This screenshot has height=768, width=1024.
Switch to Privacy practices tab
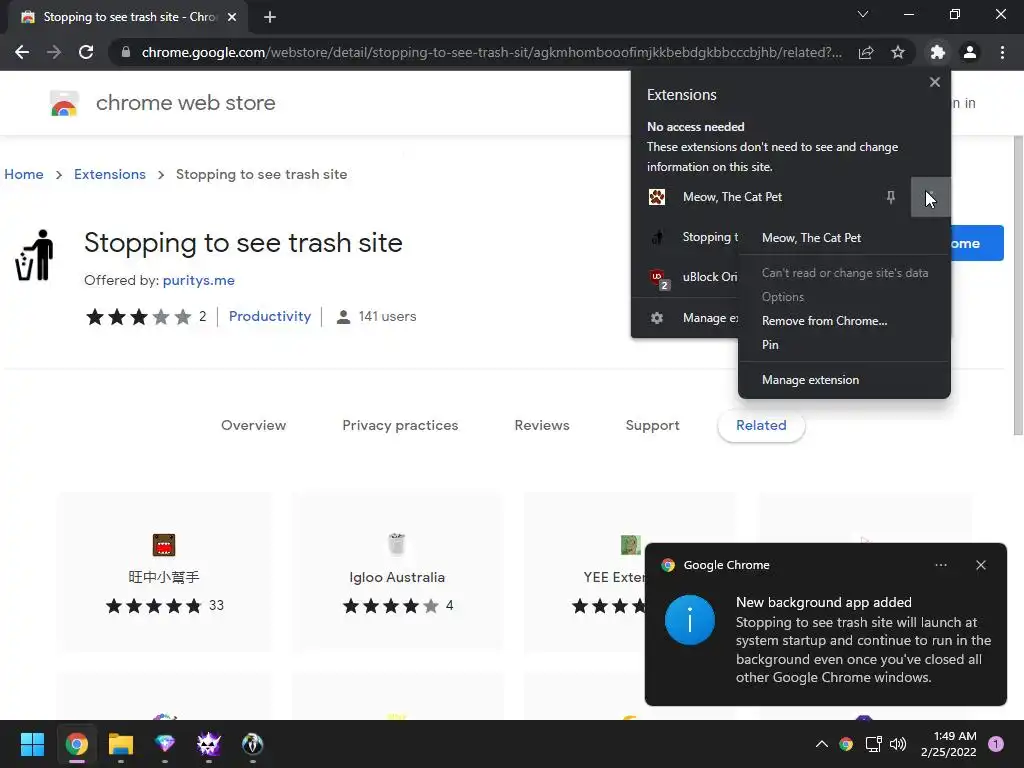[400, 425]
